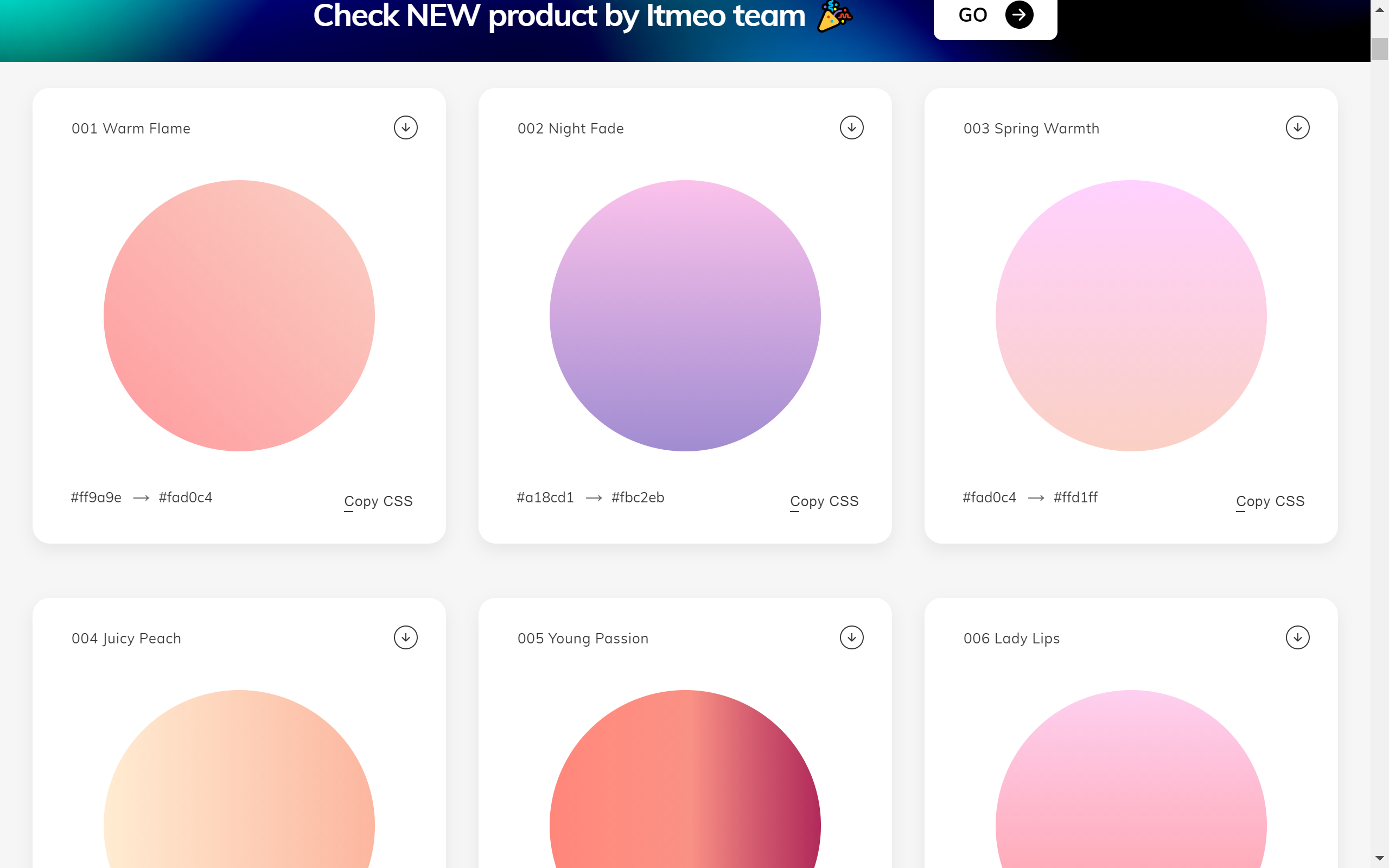This screenshot has width=1389, height=868.
Task: Download the 003 Spring Warmth gradient
Action: pos(1298,127)
